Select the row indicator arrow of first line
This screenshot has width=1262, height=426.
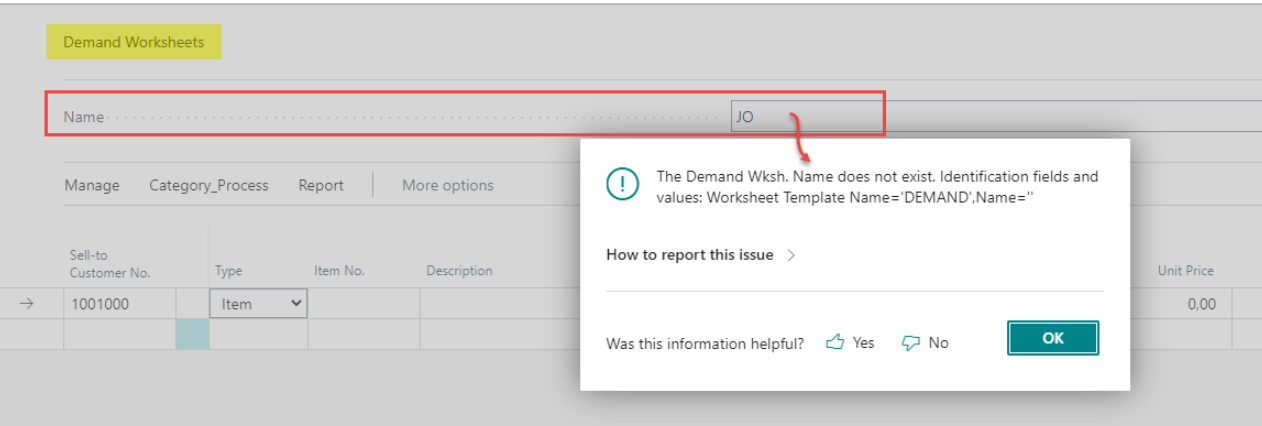pos(27,304)
